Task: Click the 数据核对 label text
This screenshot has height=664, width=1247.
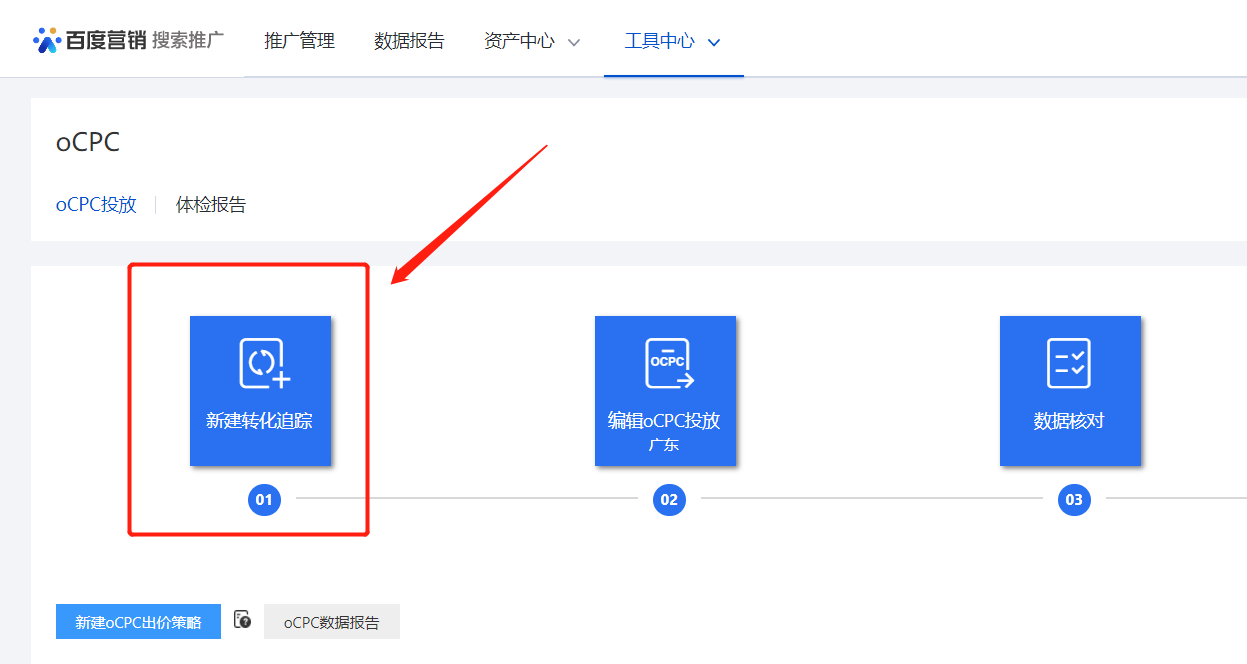Action: pyautogui.click(x=1069, y=421)
